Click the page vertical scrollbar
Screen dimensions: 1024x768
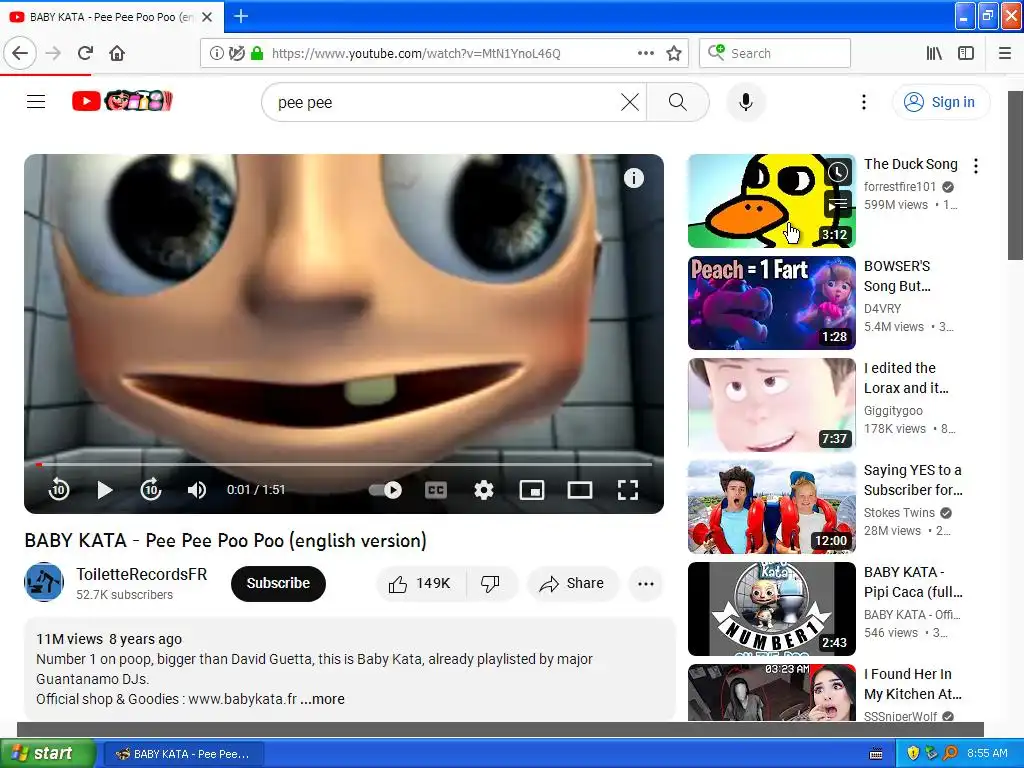point(1015,175)
